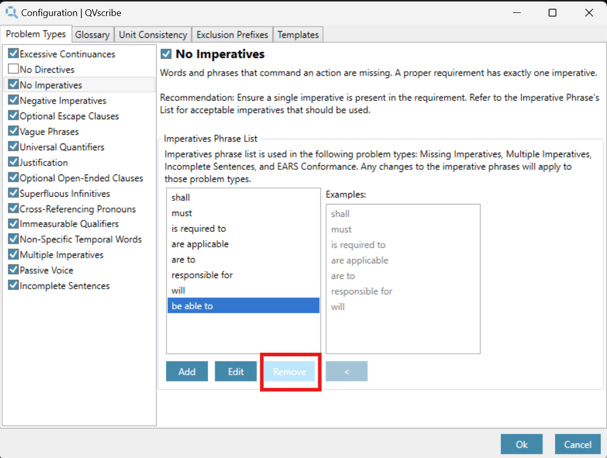Viewport: 607px width, 458px height.
Task: Open the Glossary tab
Action: point(92,35)
